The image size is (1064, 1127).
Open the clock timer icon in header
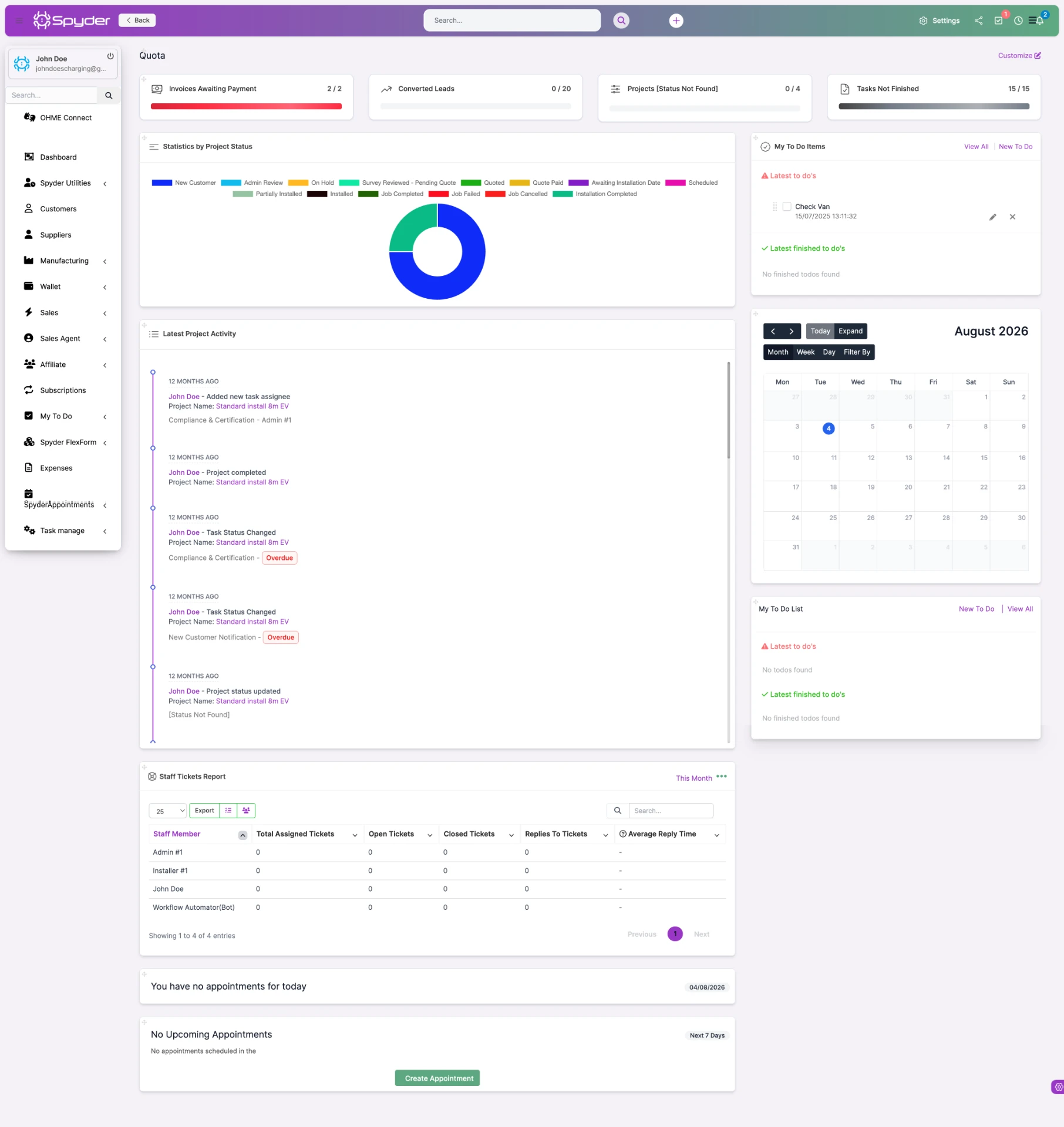coord(1018,21)
